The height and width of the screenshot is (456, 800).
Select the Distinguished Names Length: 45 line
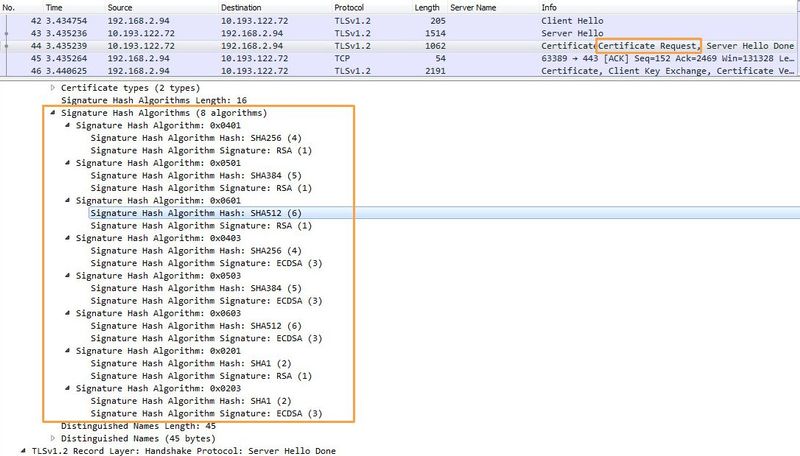point(138,426)
